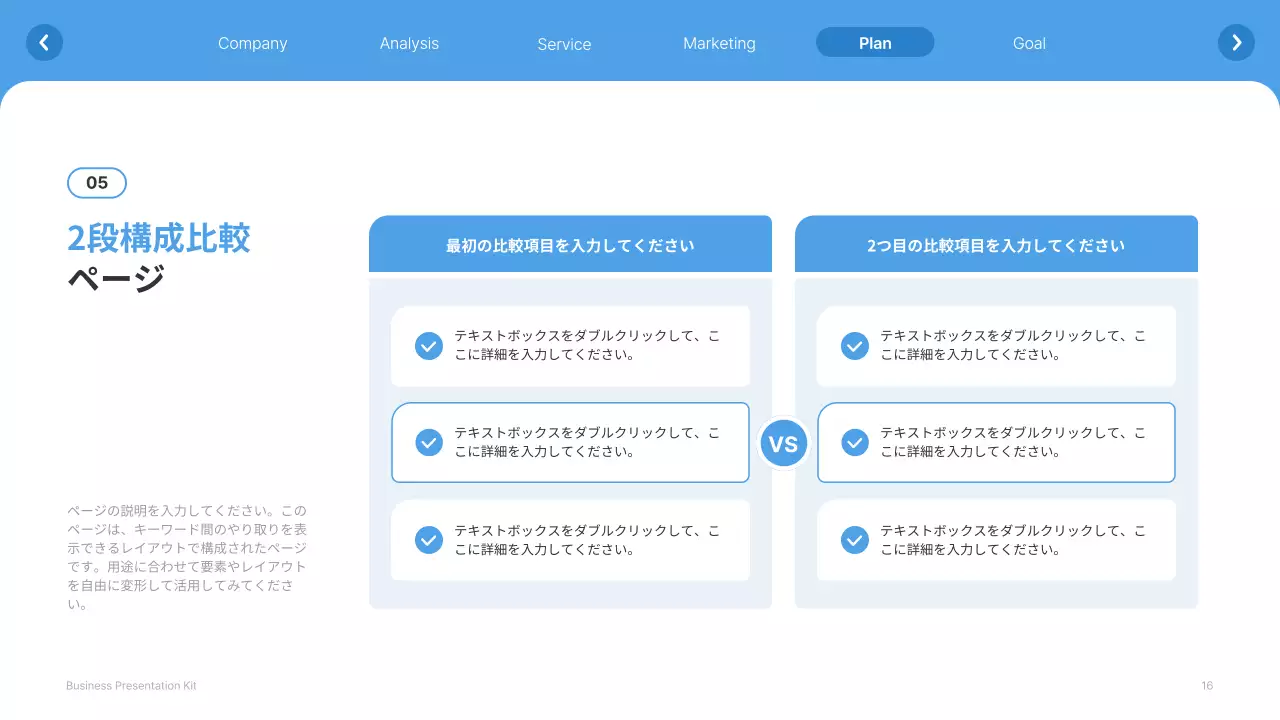Switch to the Company tab

pyautogui.click(x=252, y=43)
